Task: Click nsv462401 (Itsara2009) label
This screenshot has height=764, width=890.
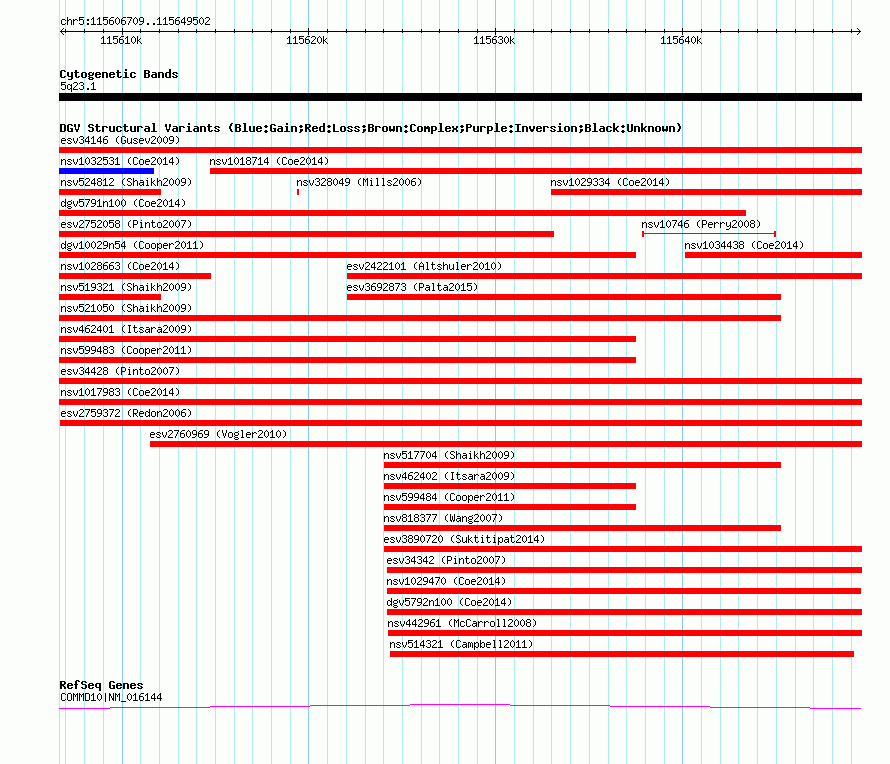Action: (x=126, y=329)
